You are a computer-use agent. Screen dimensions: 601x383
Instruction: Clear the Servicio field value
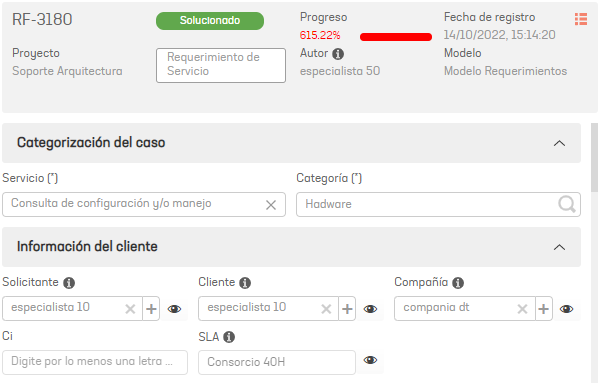pyautogui.click(x=271, y=205)
